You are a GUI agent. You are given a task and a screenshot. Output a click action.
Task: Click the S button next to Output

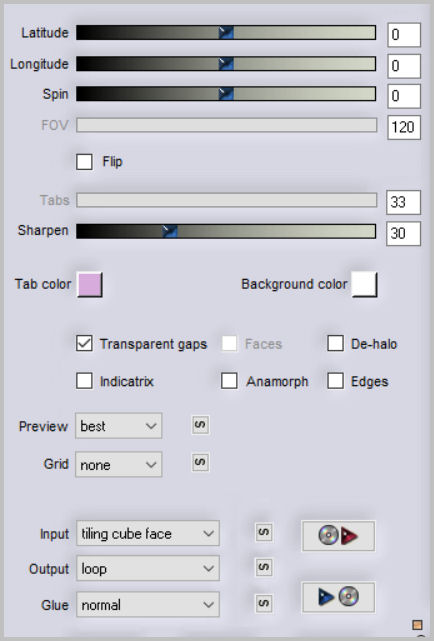pyautogui.click(x=264, y=567)
